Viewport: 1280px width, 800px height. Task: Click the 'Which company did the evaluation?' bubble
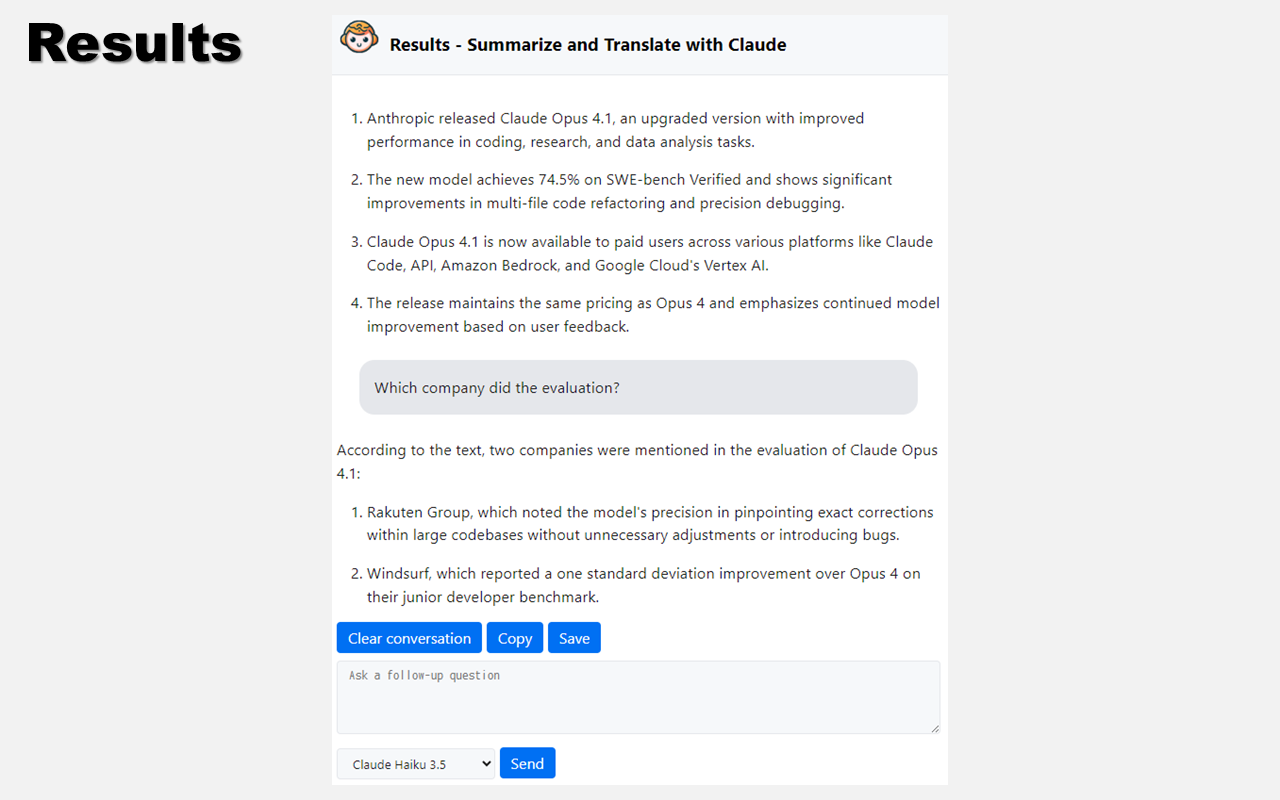click(x=638, y=388)
